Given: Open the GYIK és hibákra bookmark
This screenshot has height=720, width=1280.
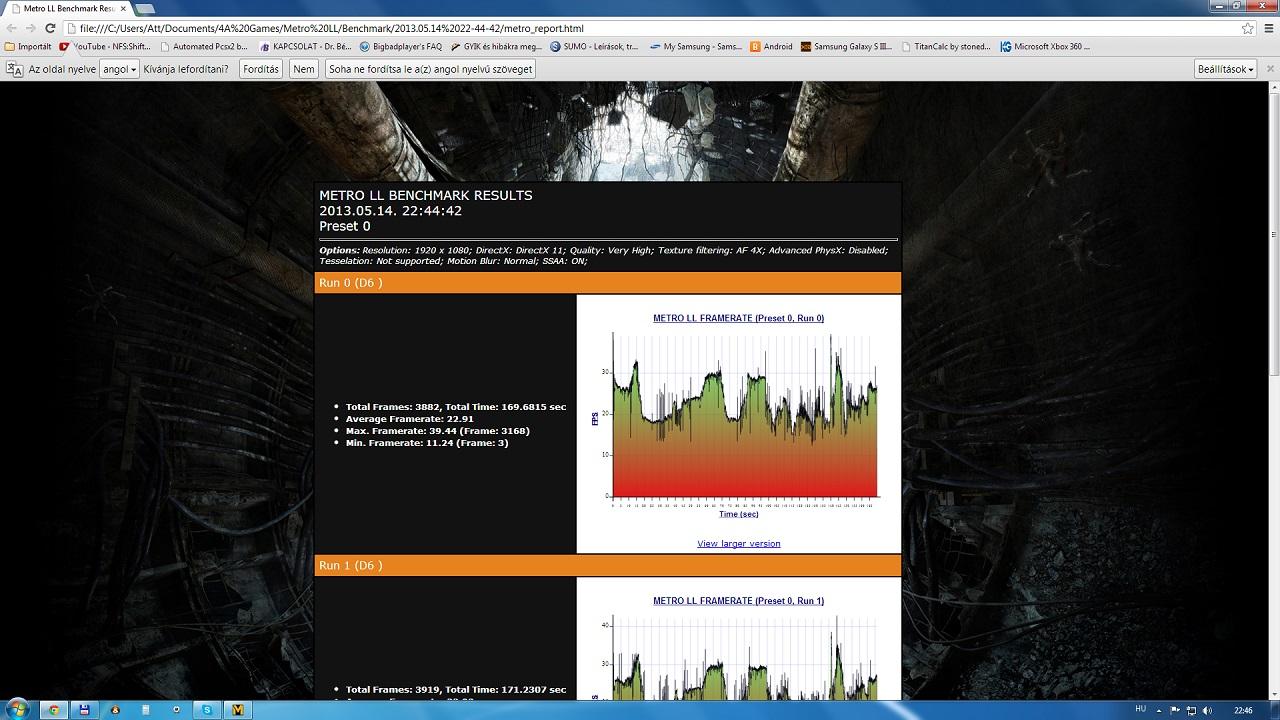Looking at the screenshot, I should (x=496, y=46).
